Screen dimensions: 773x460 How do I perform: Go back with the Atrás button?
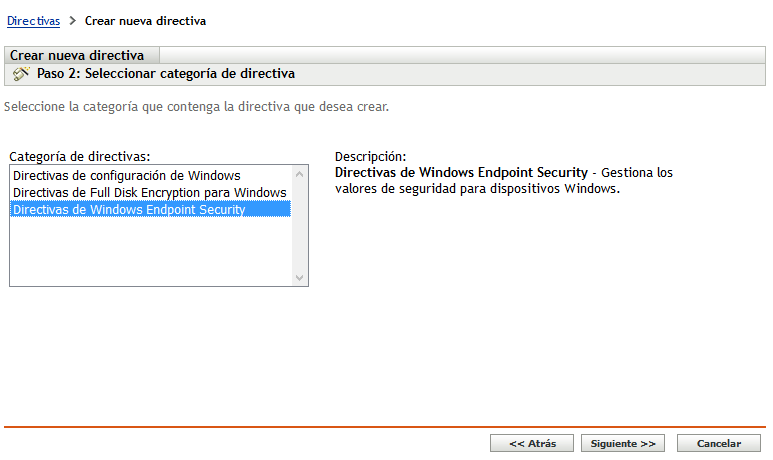(x=531, y=443)
